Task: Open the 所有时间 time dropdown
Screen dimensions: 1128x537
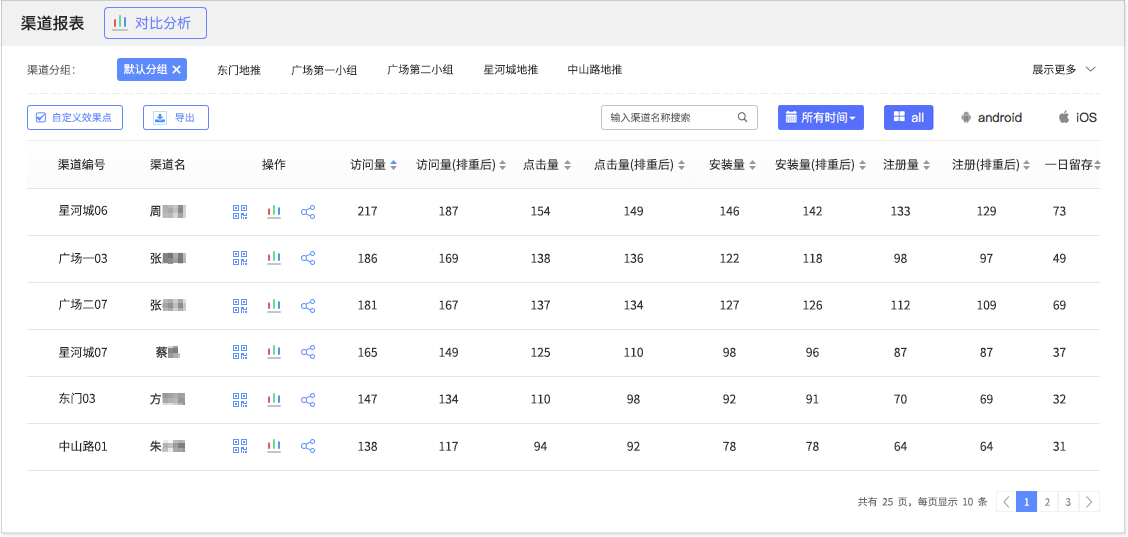Action: [x=820, y=118]
